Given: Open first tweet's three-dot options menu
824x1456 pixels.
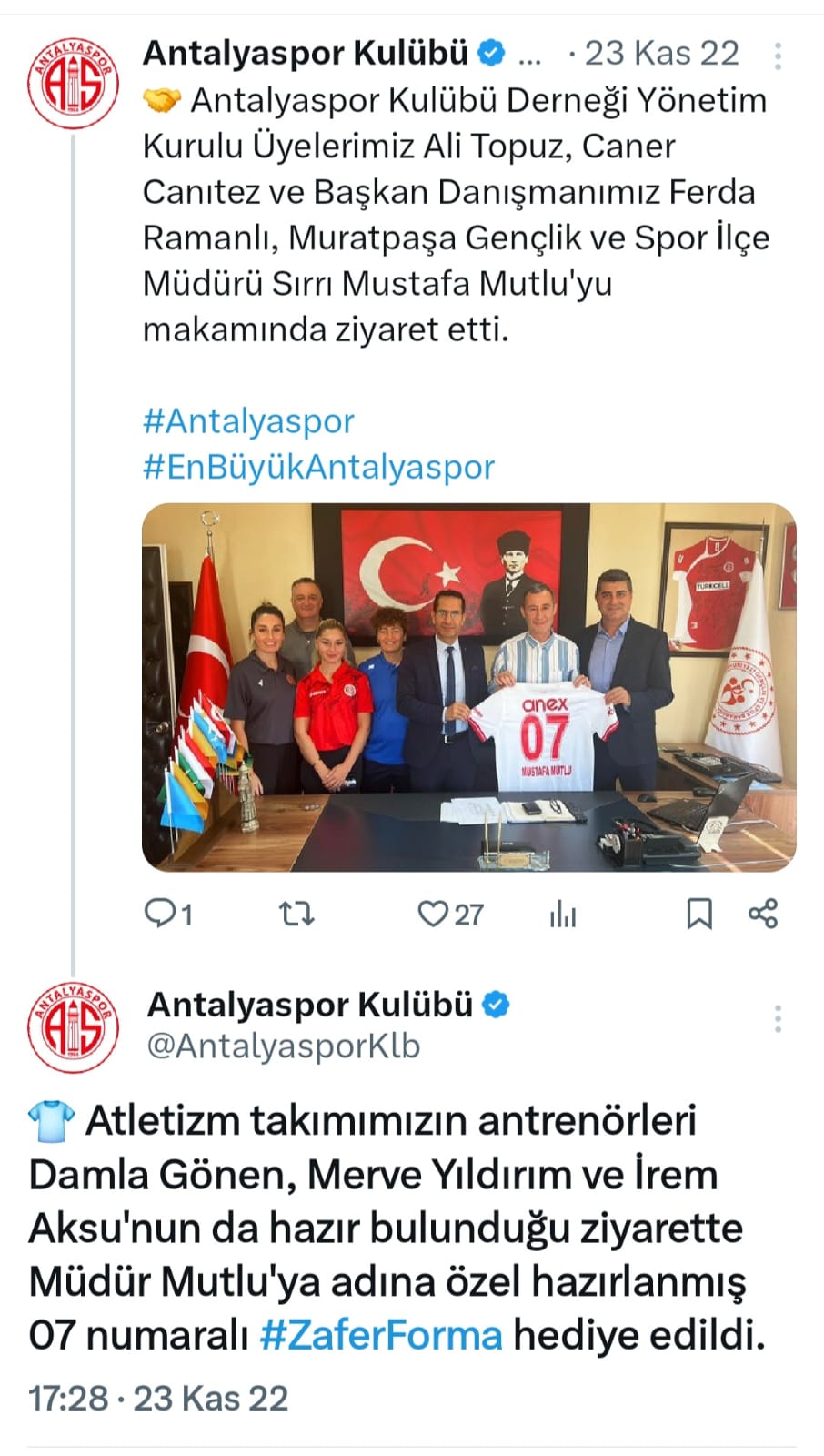Looking at the screenshot, I should coord(778,56).
